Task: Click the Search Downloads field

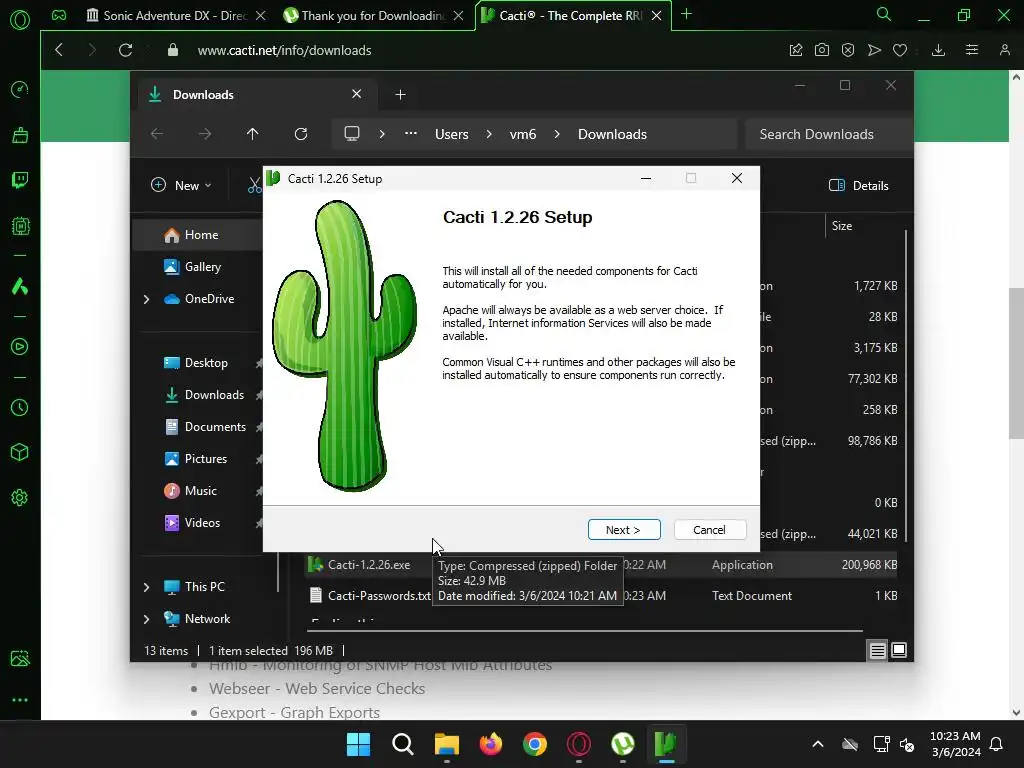Action: [828, 134]
